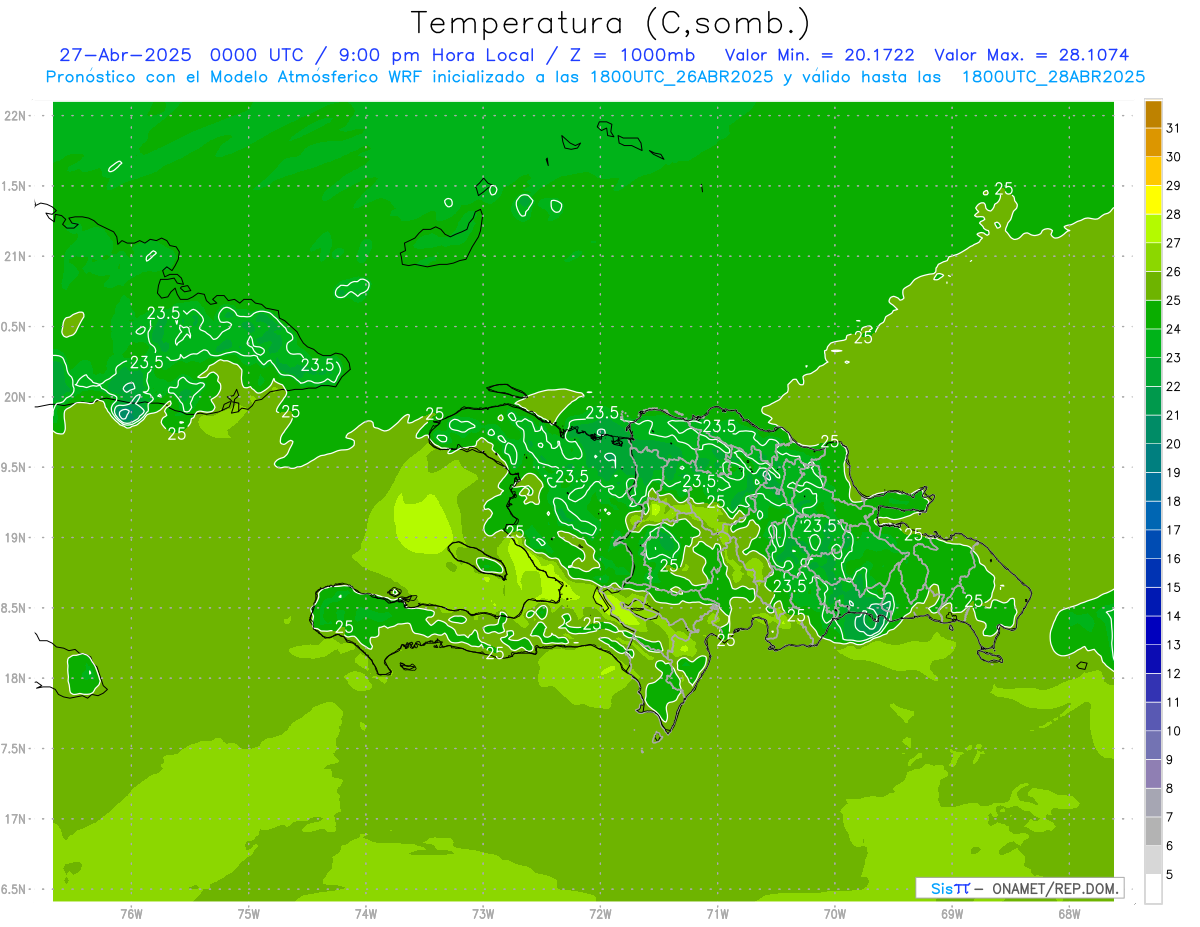The image size is (1200, 927).
Task: Select the valid-until time "1800UTC_28ABR2025"
Action: (x=1053, y=77)
